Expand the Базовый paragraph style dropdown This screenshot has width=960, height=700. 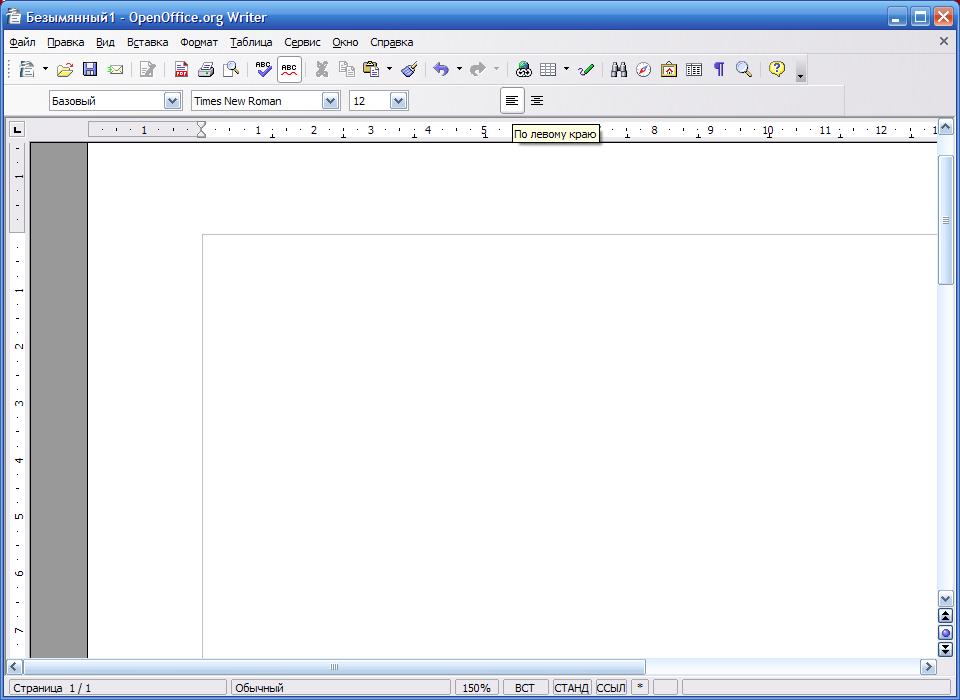coord(173,100)
